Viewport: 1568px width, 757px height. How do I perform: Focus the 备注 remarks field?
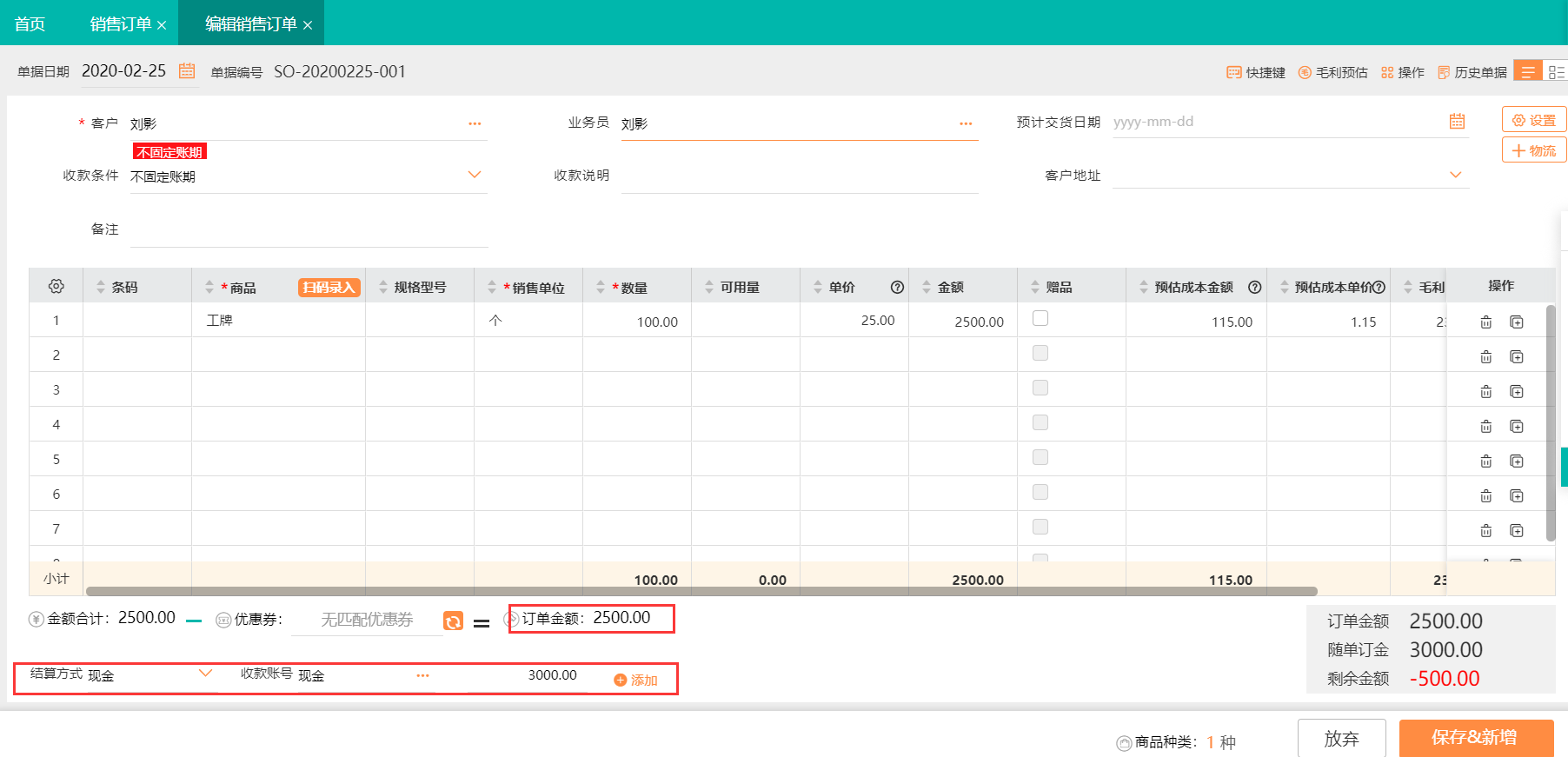click(309, 229)
